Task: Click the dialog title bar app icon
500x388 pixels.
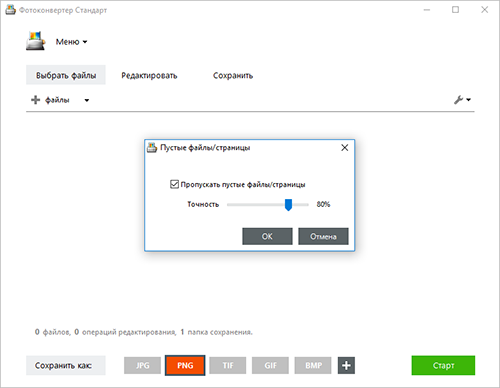Action: 152,148
